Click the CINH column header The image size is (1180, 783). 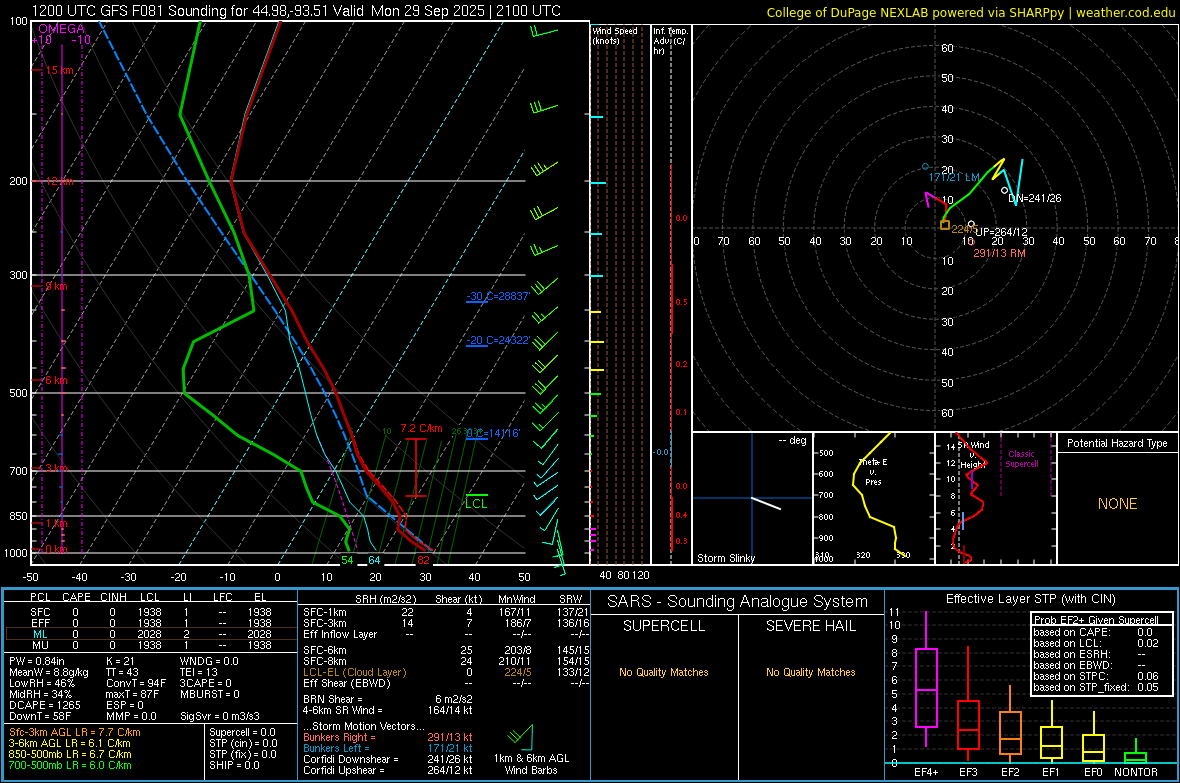(113, 597)
